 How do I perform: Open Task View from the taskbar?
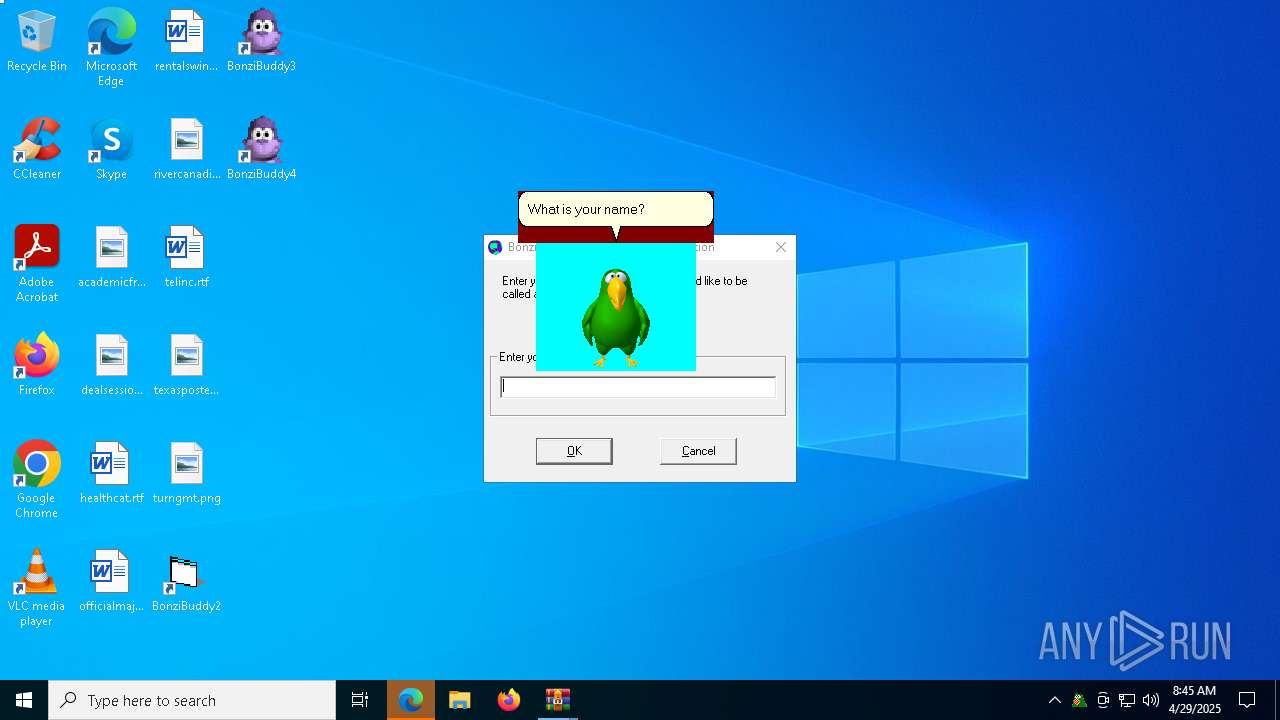[360, 700]
